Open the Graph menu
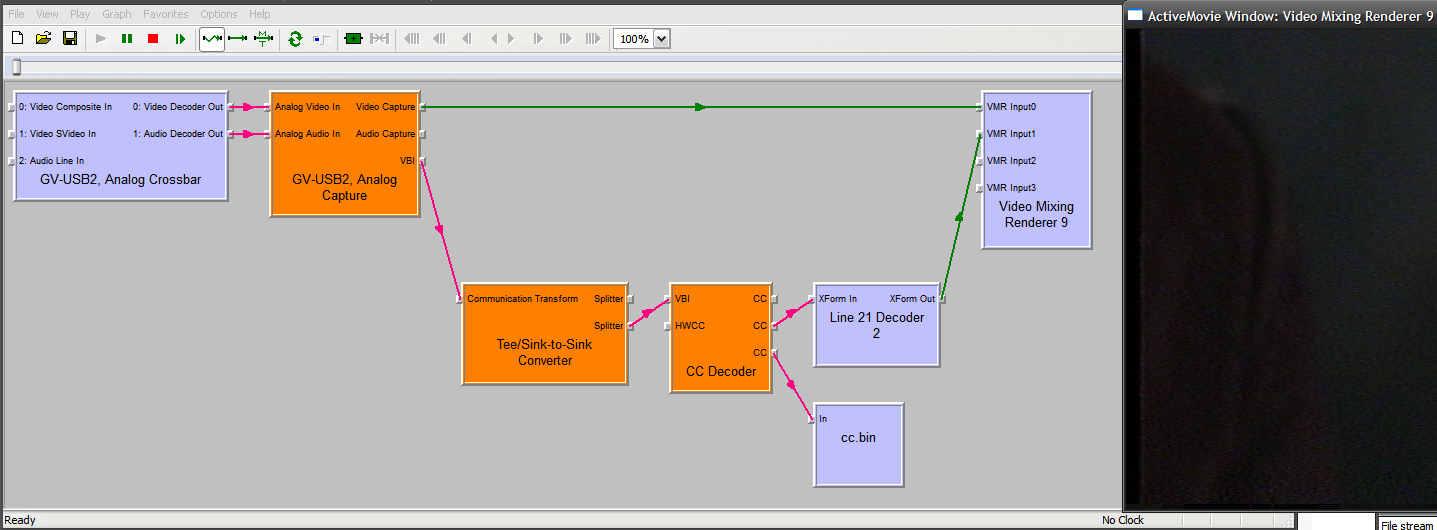Viewport: 1437px width, 530px height. click(117, 14)
